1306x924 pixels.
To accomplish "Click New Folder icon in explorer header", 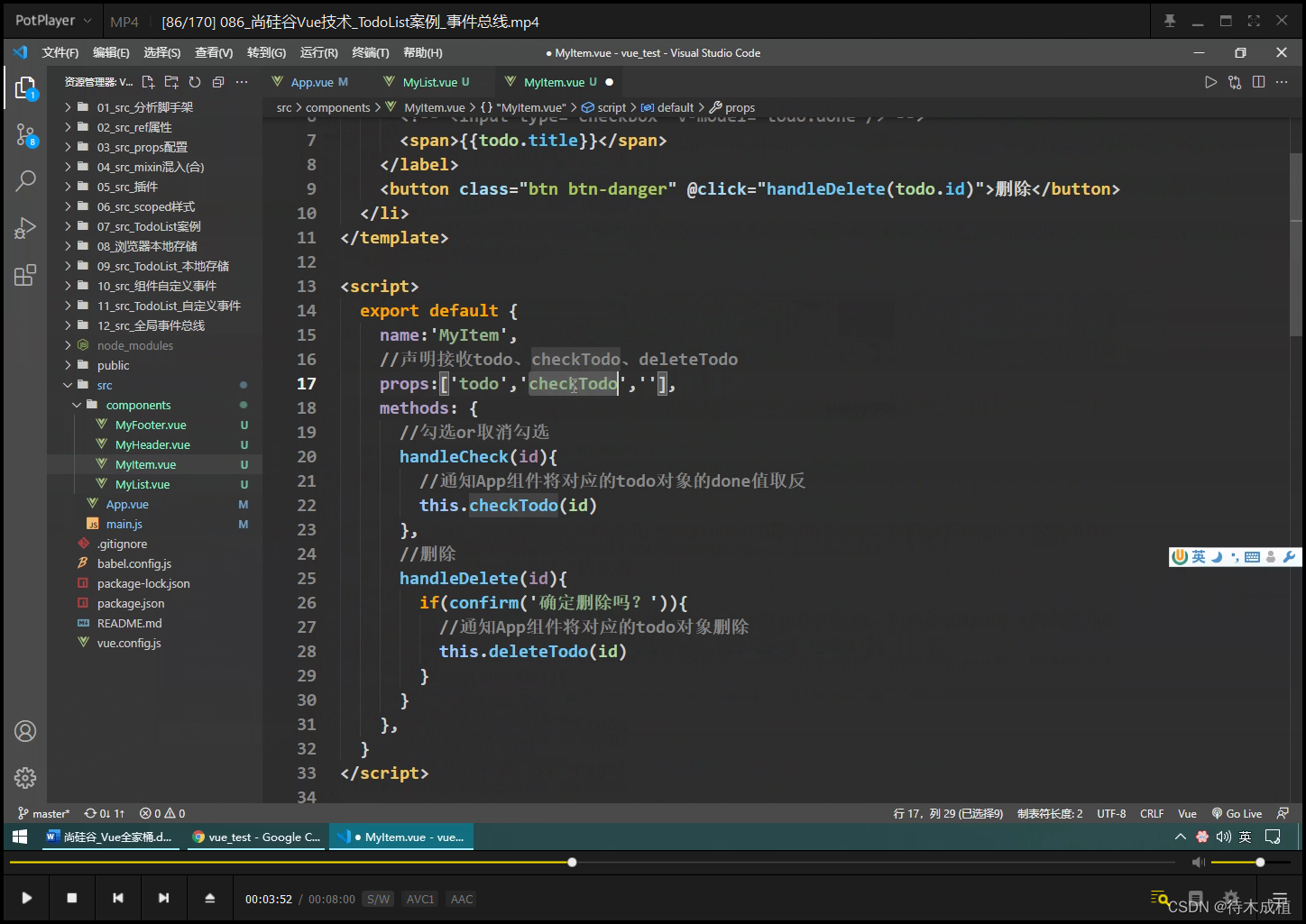I will [171, 82].
